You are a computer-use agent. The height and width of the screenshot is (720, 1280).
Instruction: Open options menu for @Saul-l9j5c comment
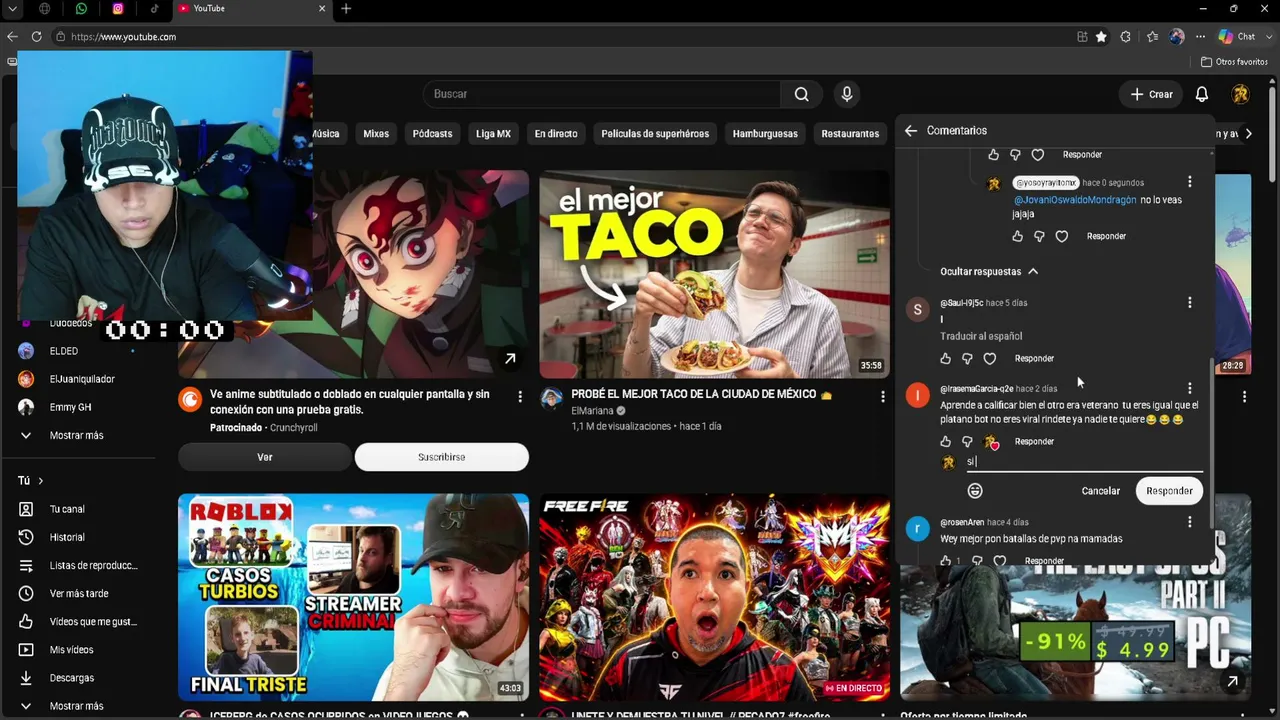click(1189, 302)
